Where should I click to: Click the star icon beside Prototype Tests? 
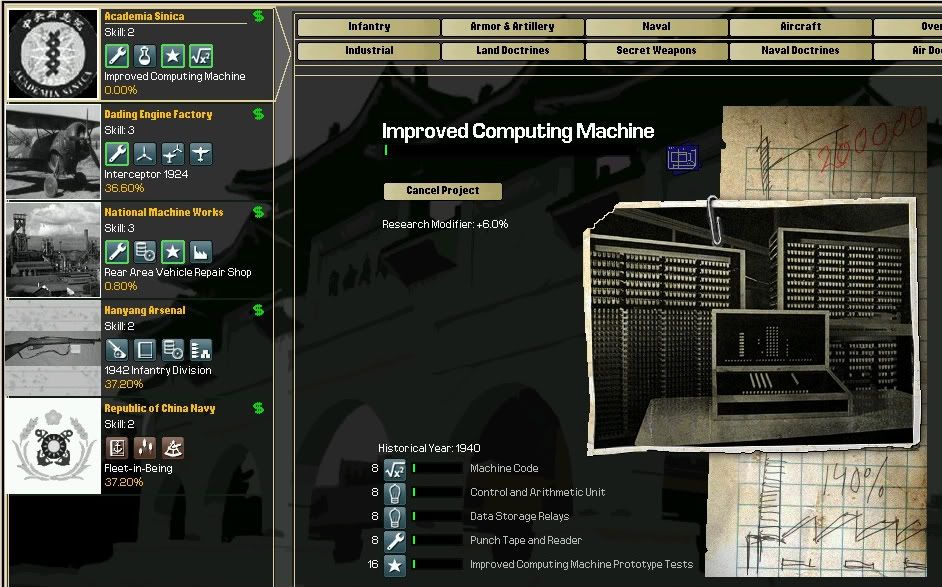tap(395, 564)
